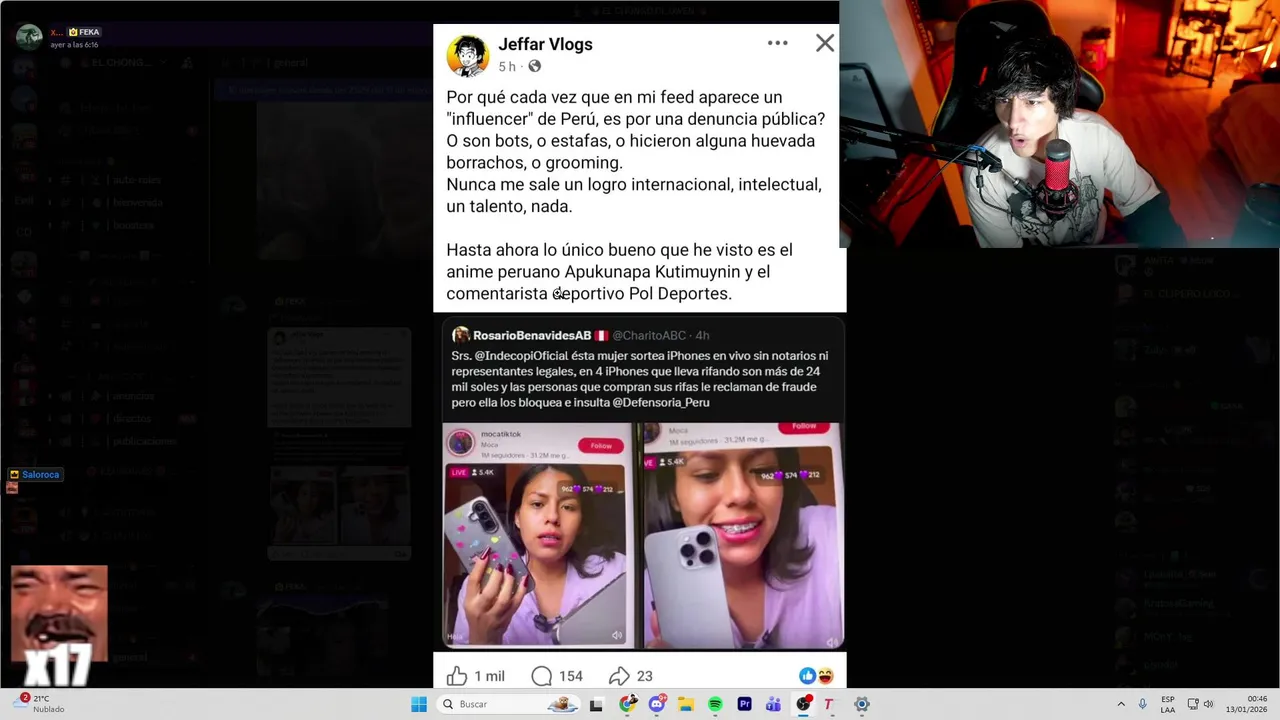
Task: Open right video thumbnail with iPhone
Action: click(742, 535)
